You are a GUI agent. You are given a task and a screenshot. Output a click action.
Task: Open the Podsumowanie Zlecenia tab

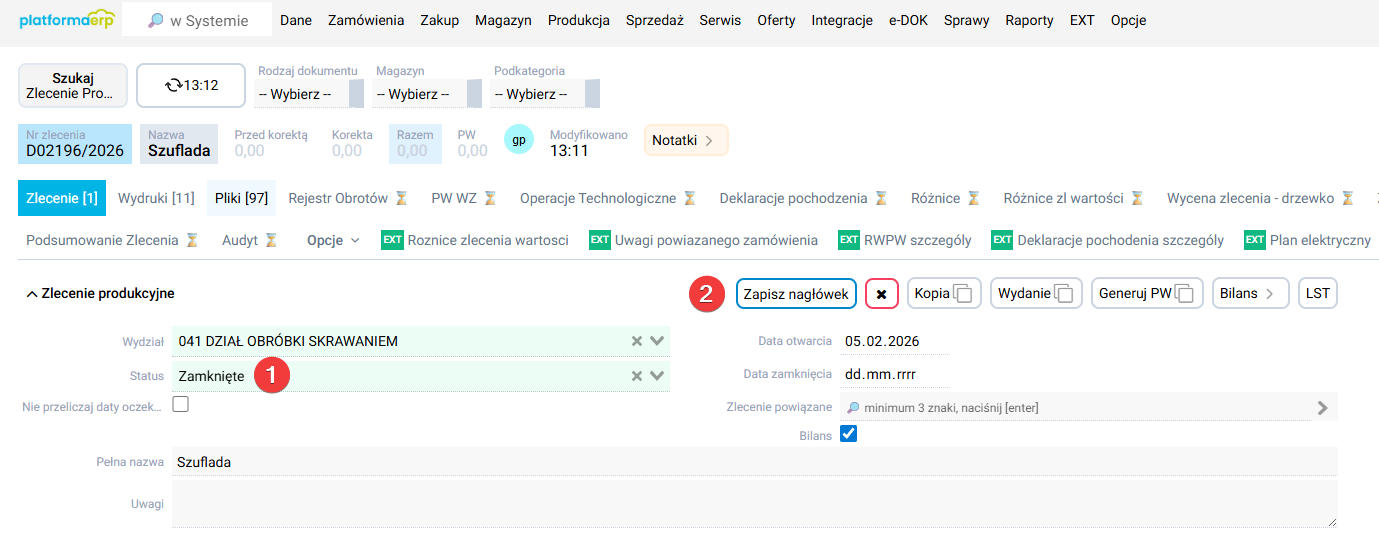click(x=112, y=240)
